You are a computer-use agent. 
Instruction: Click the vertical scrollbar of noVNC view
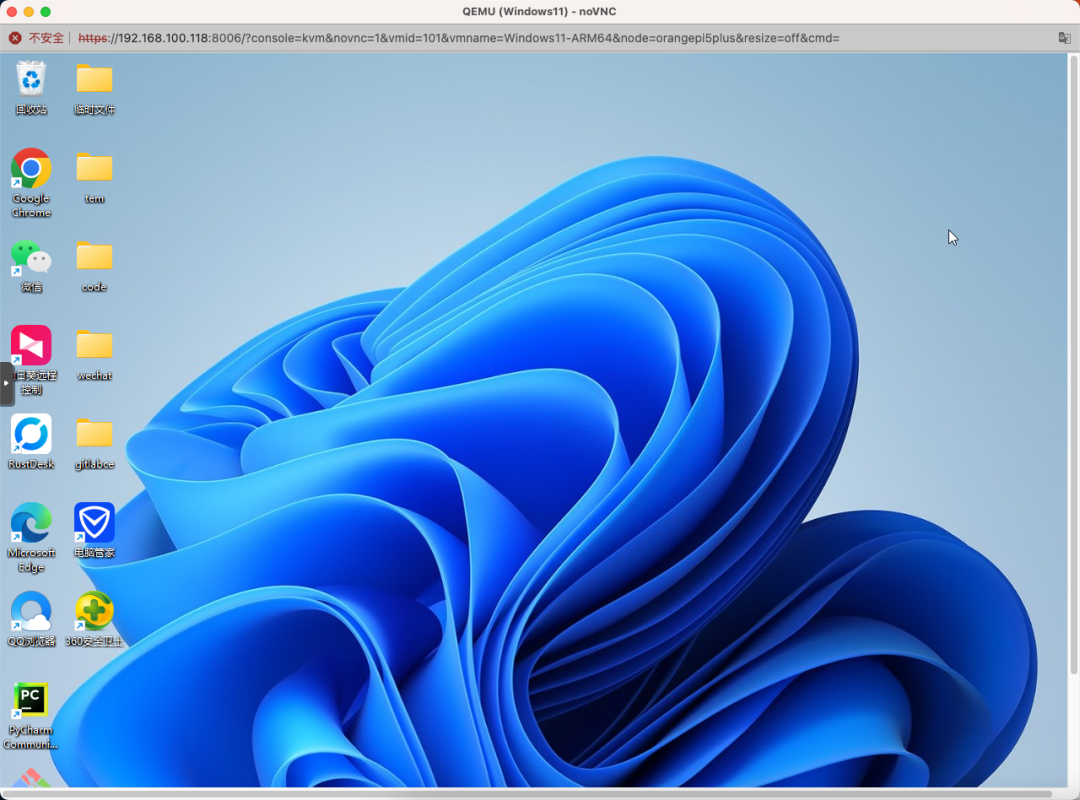click(x=1073, y=365)
